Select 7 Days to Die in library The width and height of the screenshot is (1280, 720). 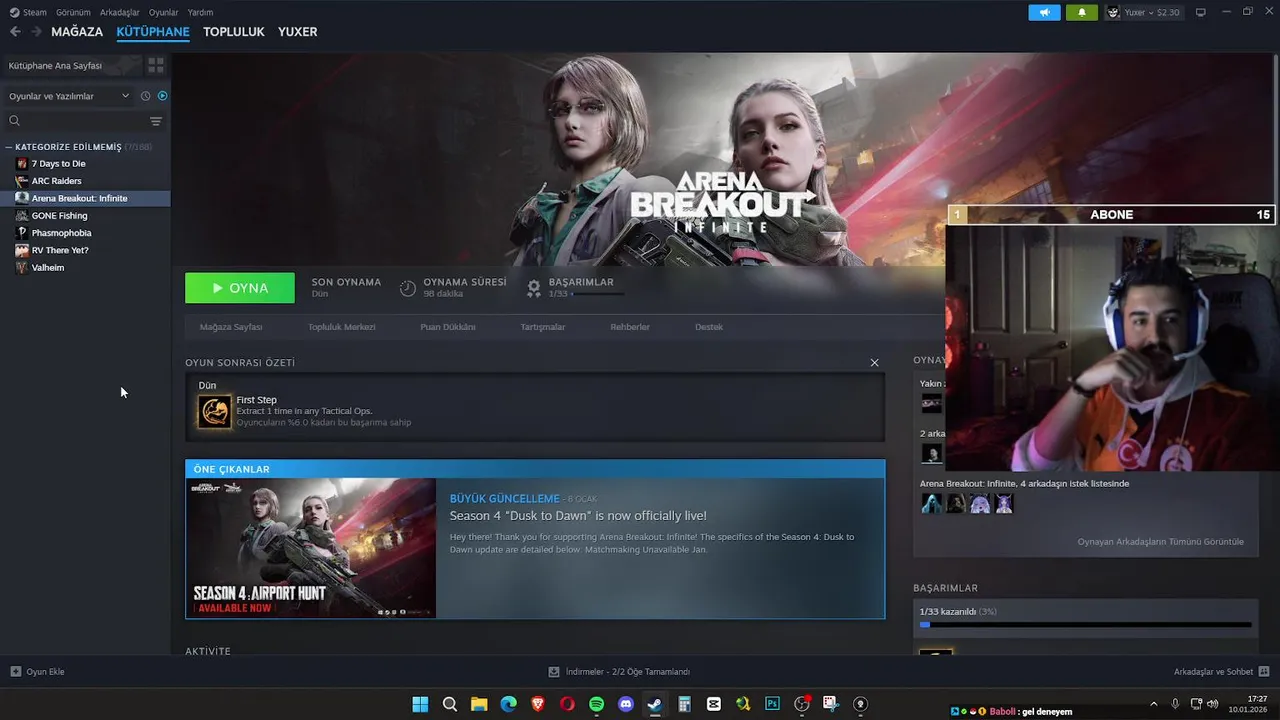click(x=85, y=164)
